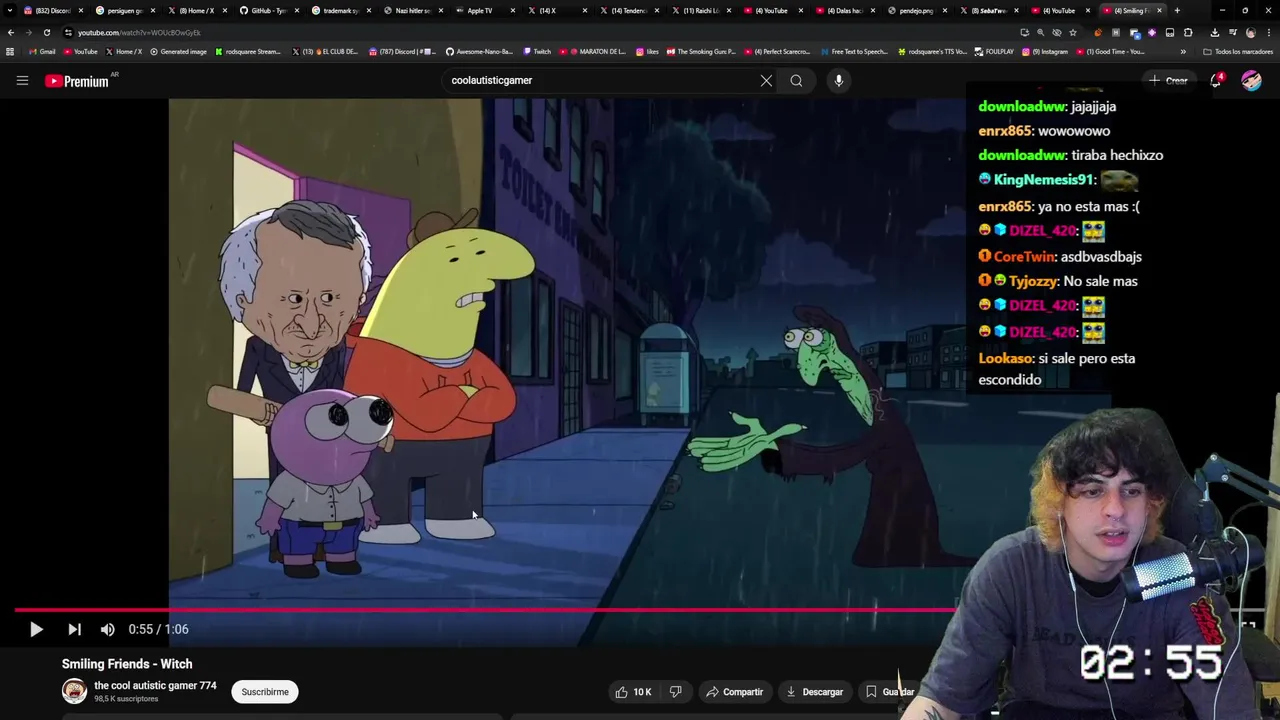Image resolution: width=1280 pixels, height=720 pixels.
Task: Go forward in browser history
Action: 28,32
